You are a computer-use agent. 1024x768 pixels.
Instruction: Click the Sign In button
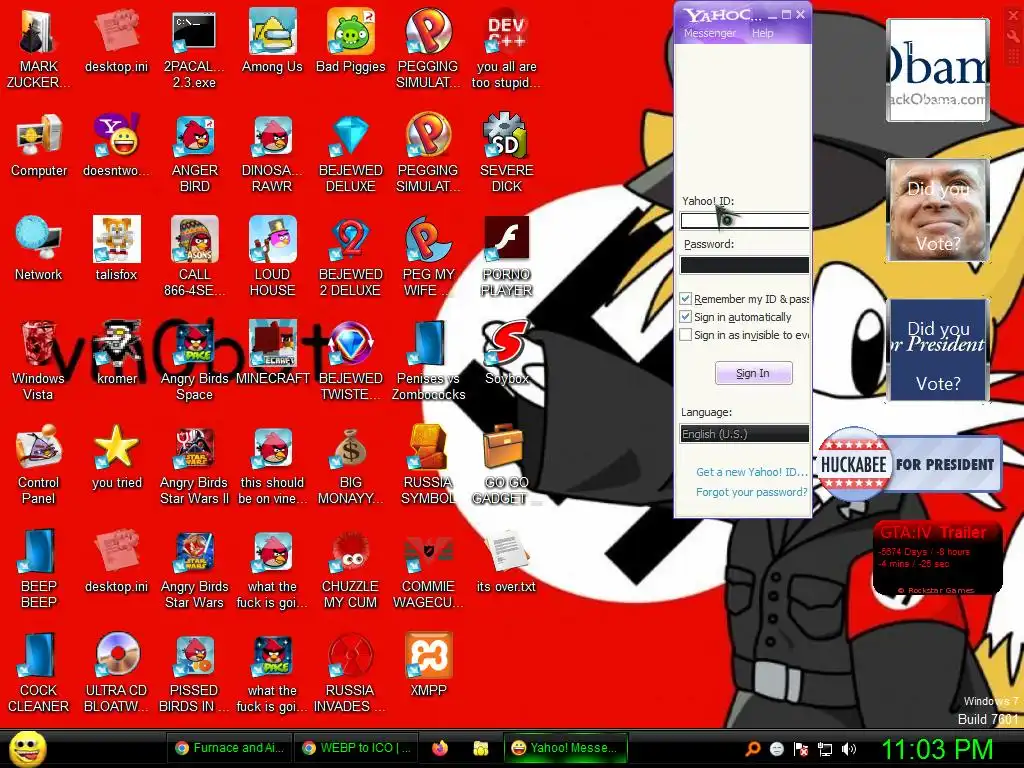click(753, 373)
